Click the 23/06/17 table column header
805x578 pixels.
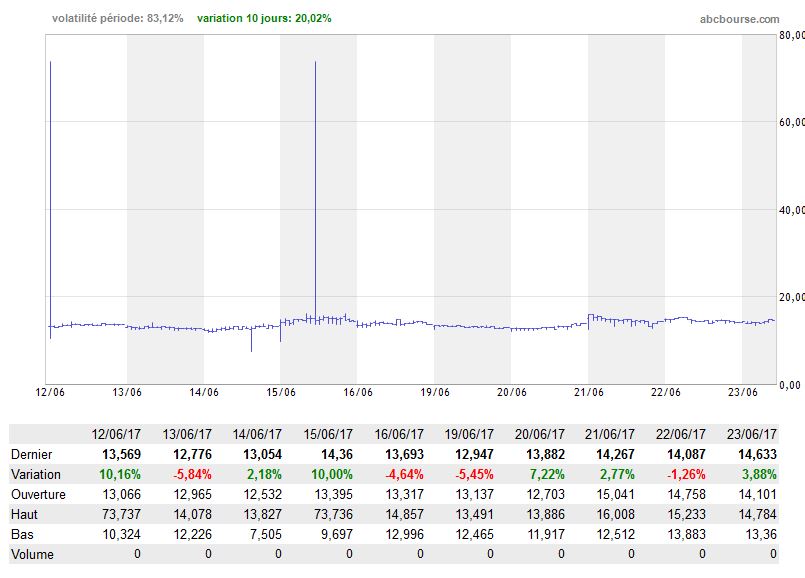click(752, 434)
